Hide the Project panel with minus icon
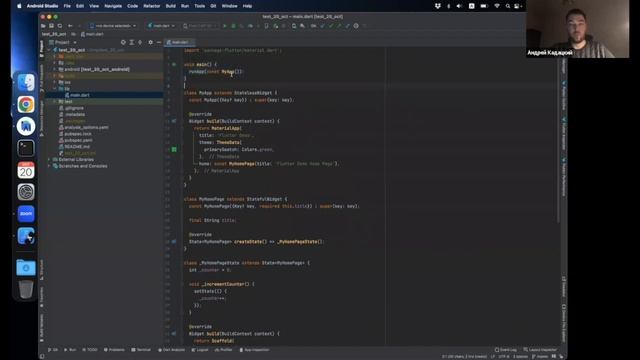Screen dimensions: 640x360 tap(159, 42)
